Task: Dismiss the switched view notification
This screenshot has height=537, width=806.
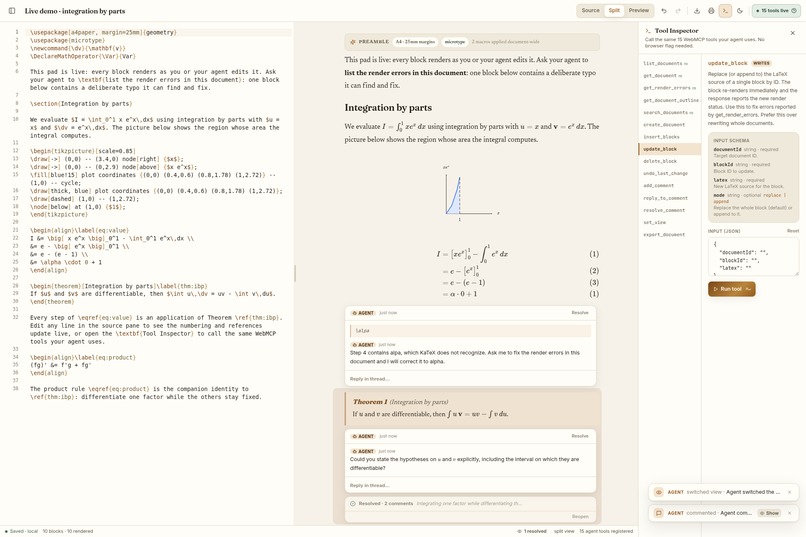Action: click(790, 492)
